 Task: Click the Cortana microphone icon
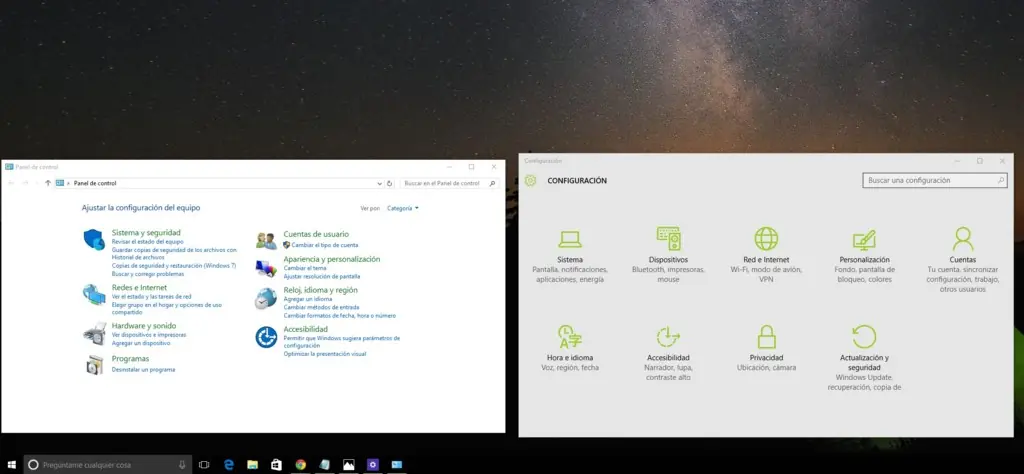(182, 465)
